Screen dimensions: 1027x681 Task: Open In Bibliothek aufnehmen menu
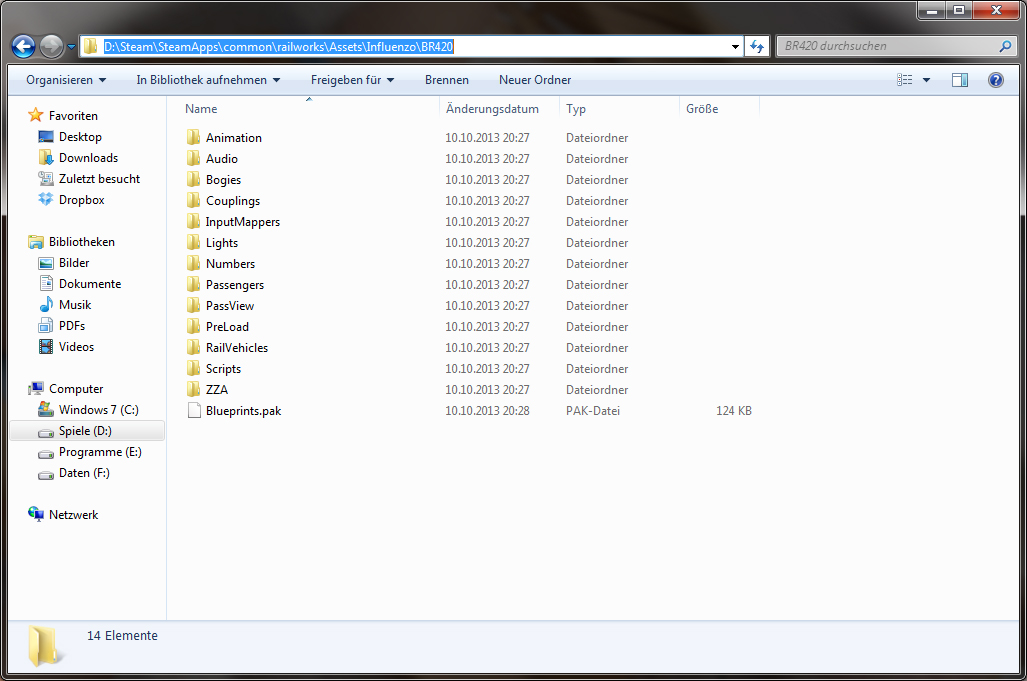[208, 80]
